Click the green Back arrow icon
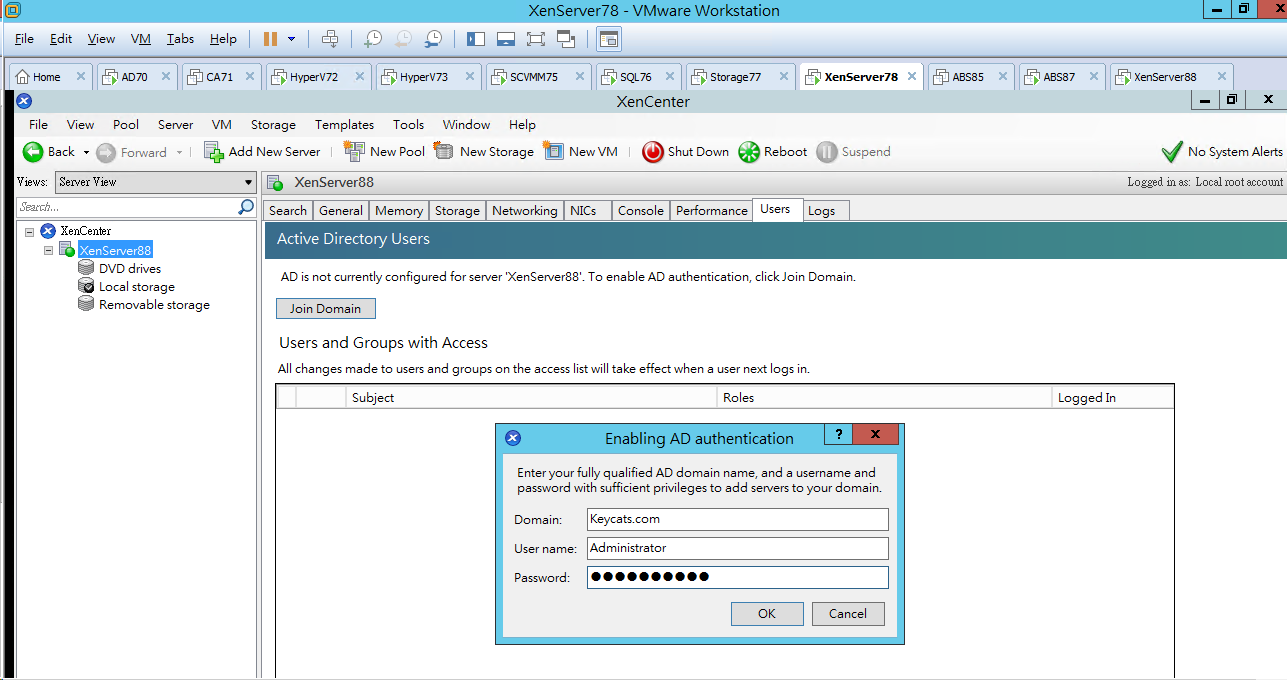 33,152
